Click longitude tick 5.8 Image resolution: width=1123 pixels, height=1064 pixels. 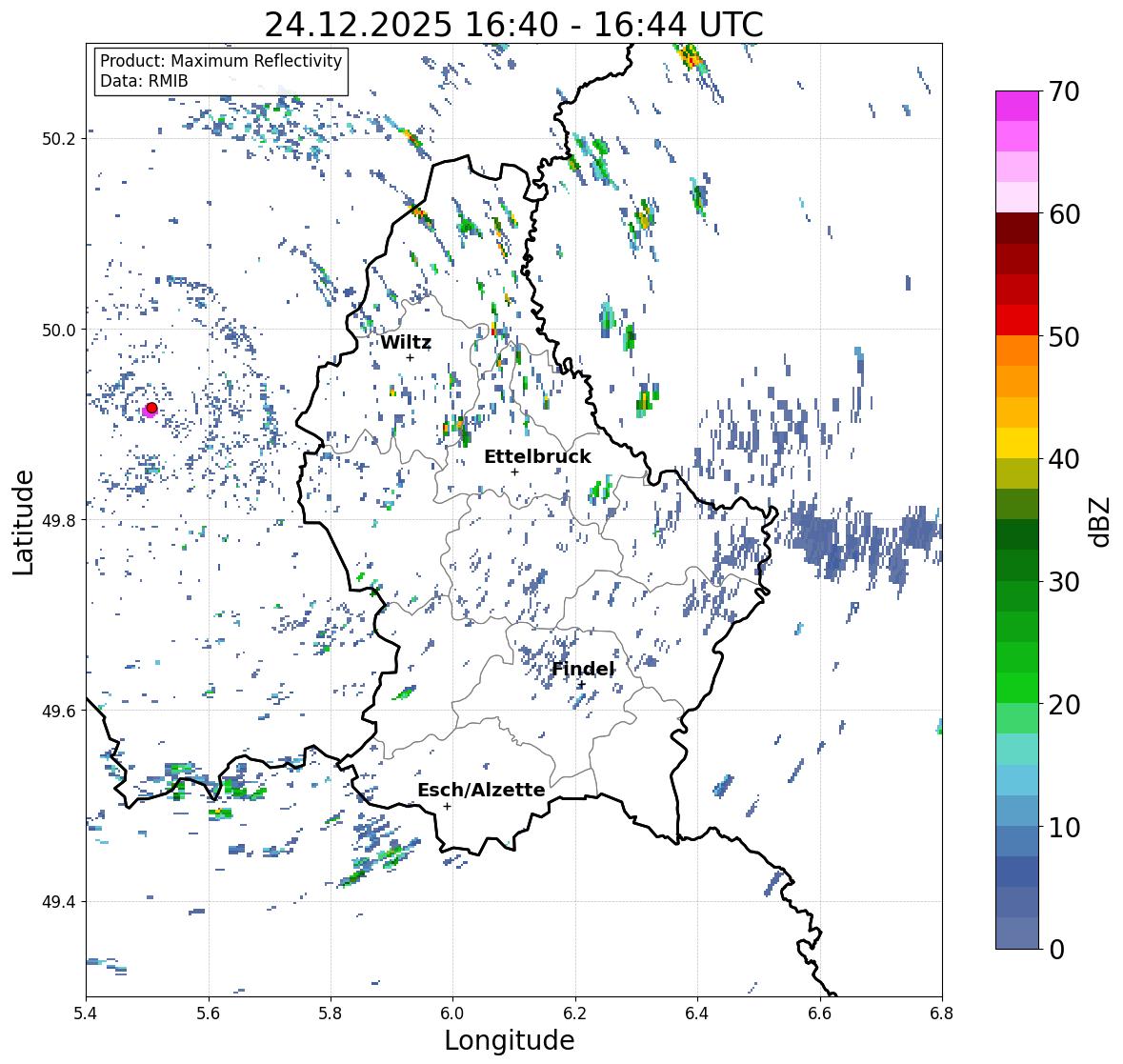[331, 1013]
